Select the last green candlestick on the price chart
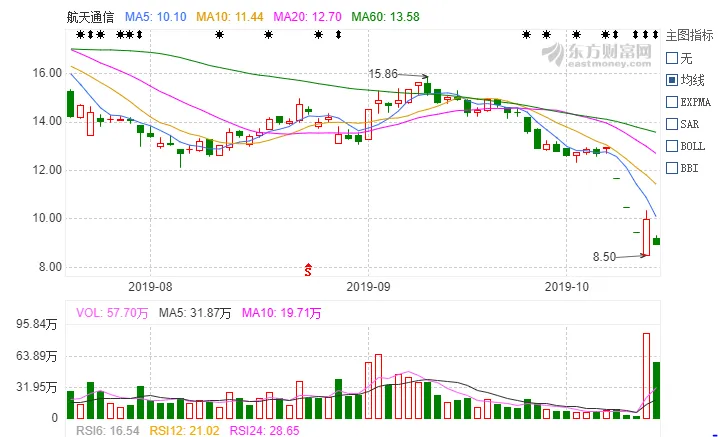The height and width of the screenshot is (437, 718). [656, 240]
